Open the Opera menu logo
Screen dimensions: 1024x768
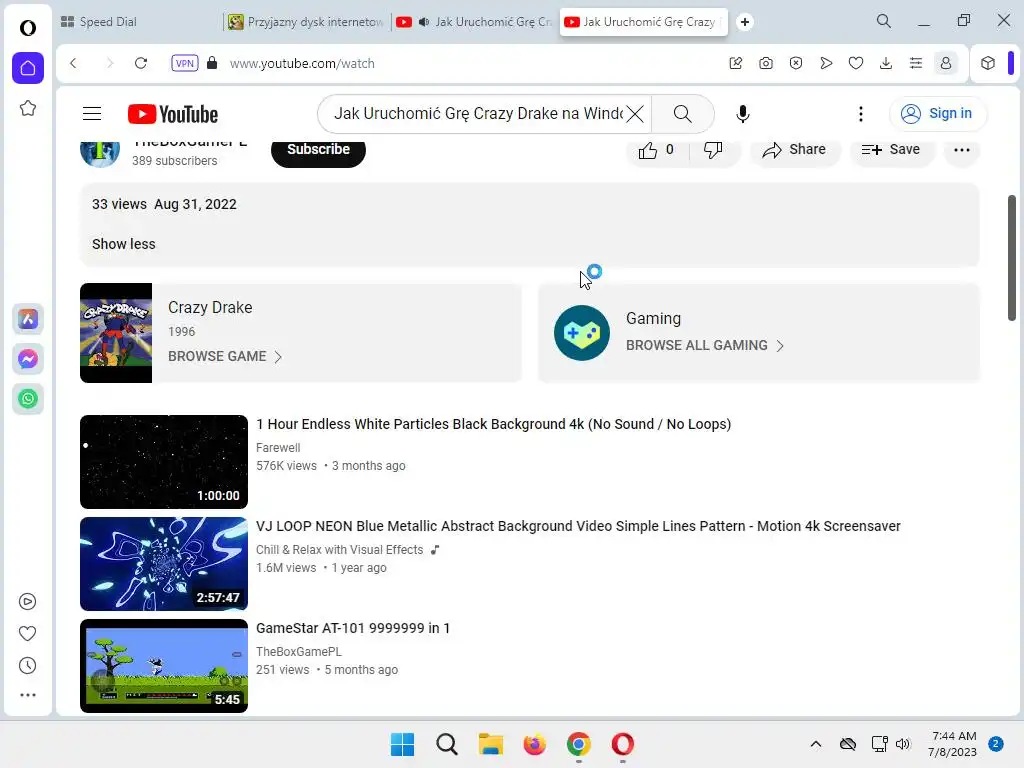(x=27, y=28)
